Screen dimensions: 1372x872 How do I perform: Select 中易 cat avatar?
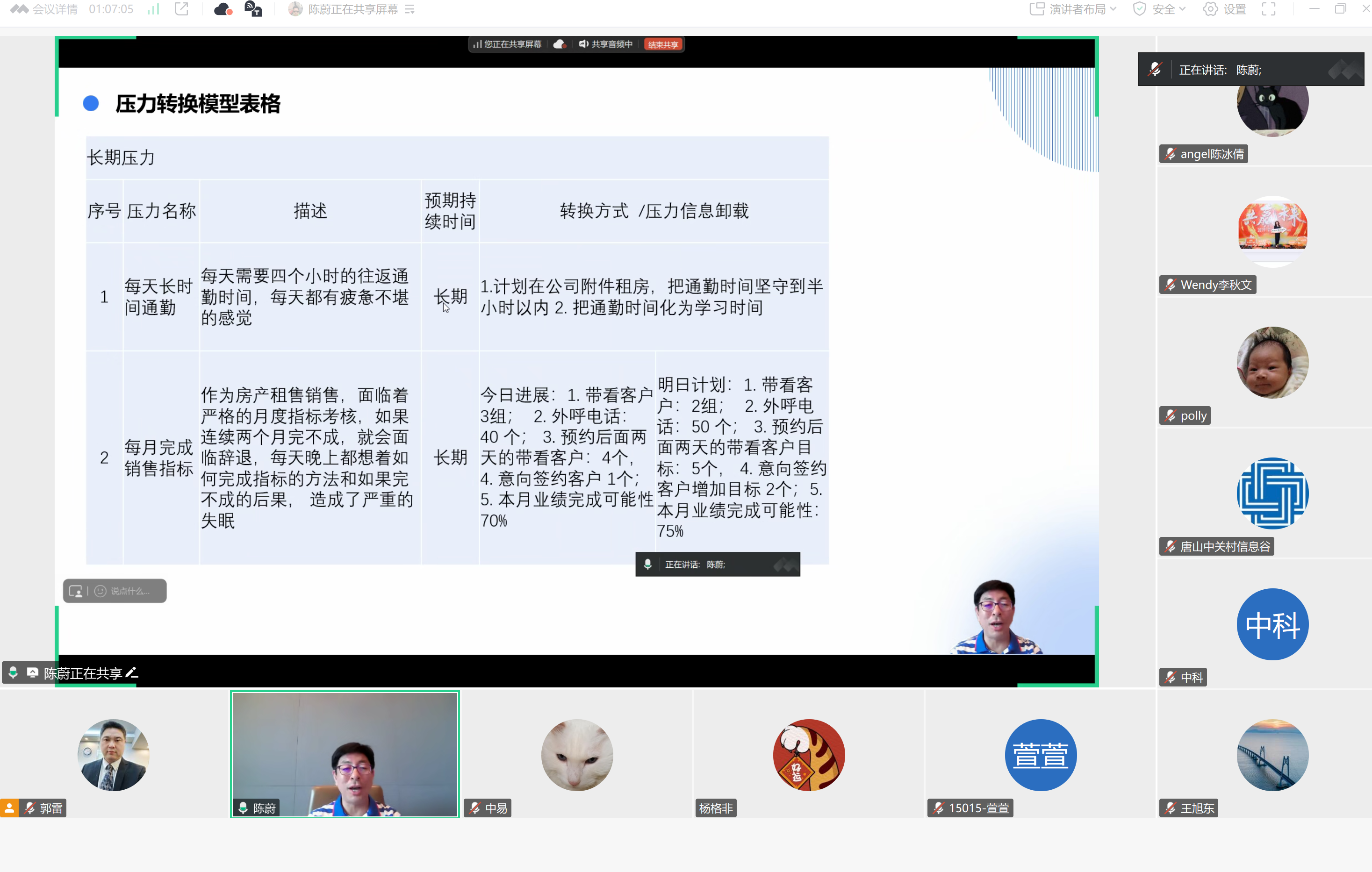pyautogui.click(x=577, y=755)
